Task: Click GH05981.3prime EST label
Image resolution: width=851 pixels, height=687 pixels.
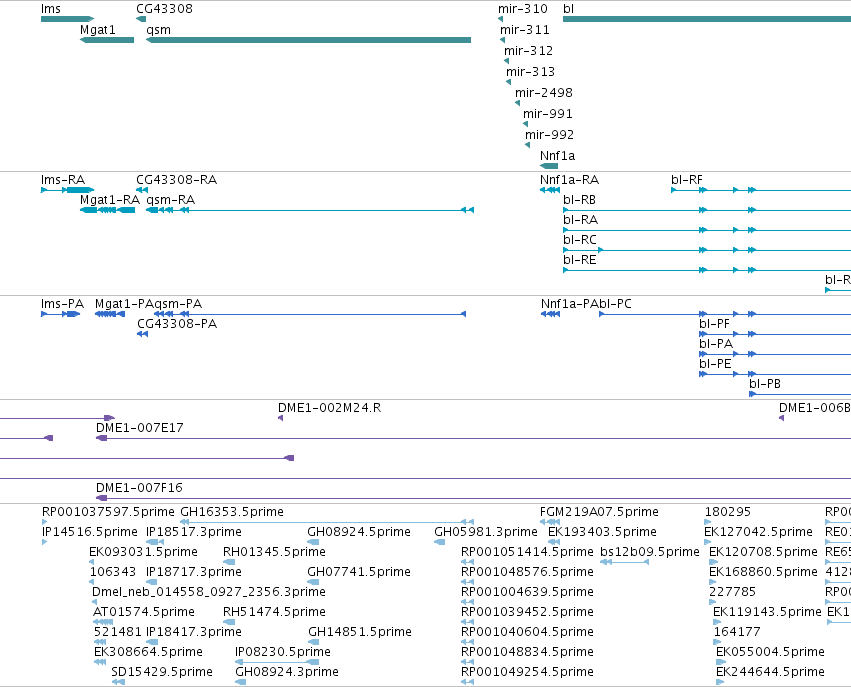Action: [486, 532]
